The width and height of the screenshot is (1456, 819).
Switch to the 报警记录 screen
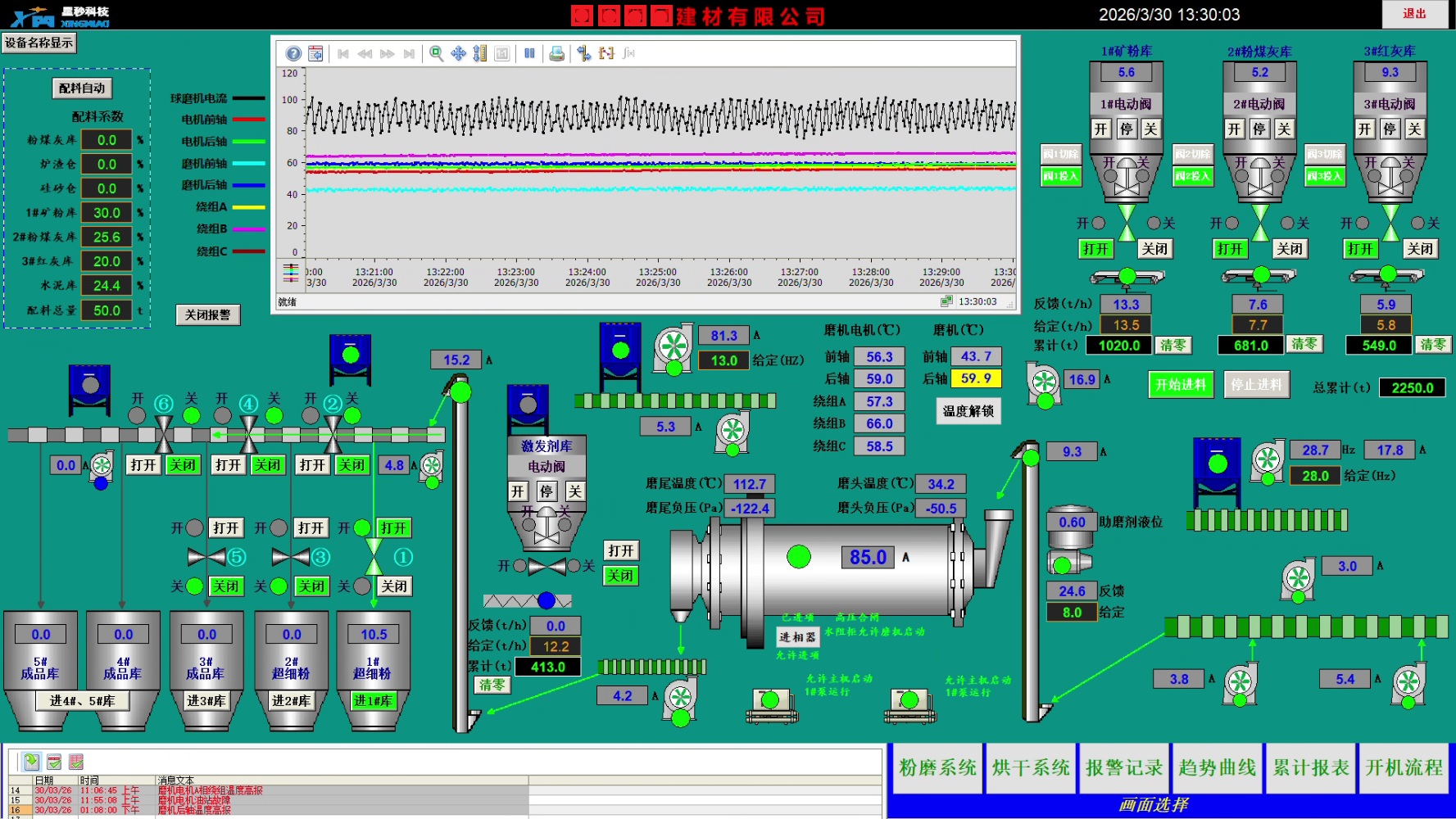[1123, 768]
